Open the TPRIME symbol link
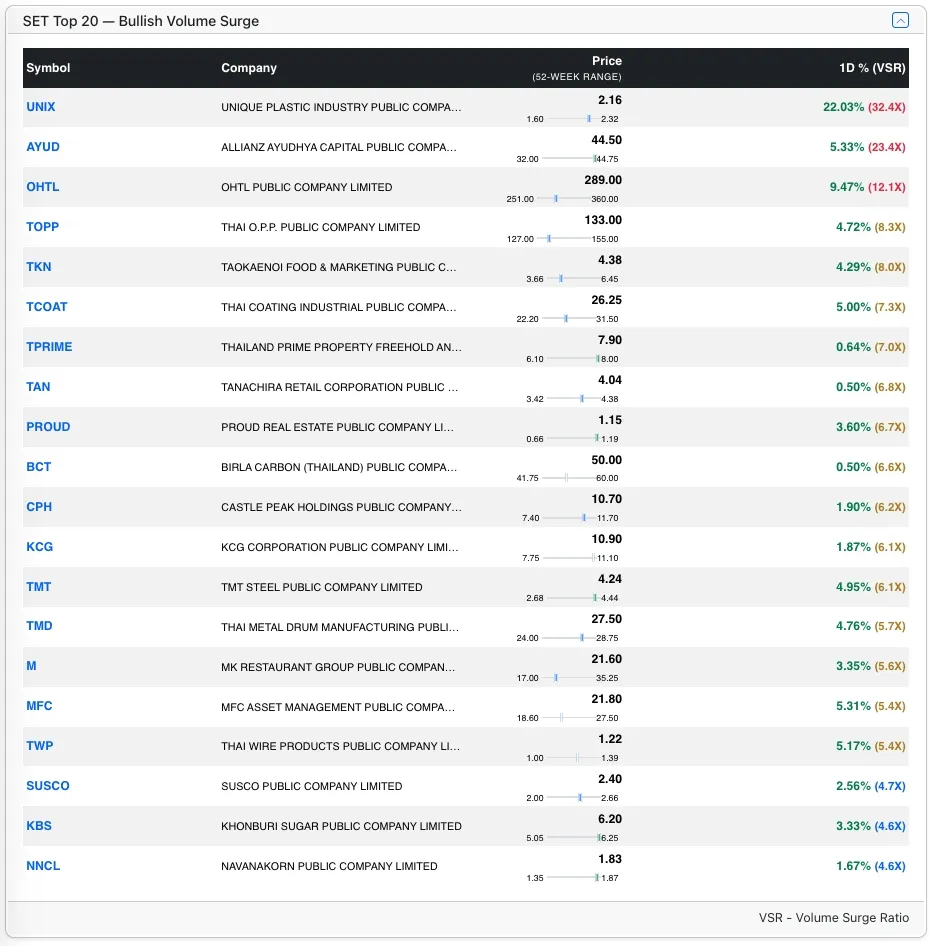 (x=49, y=347)
